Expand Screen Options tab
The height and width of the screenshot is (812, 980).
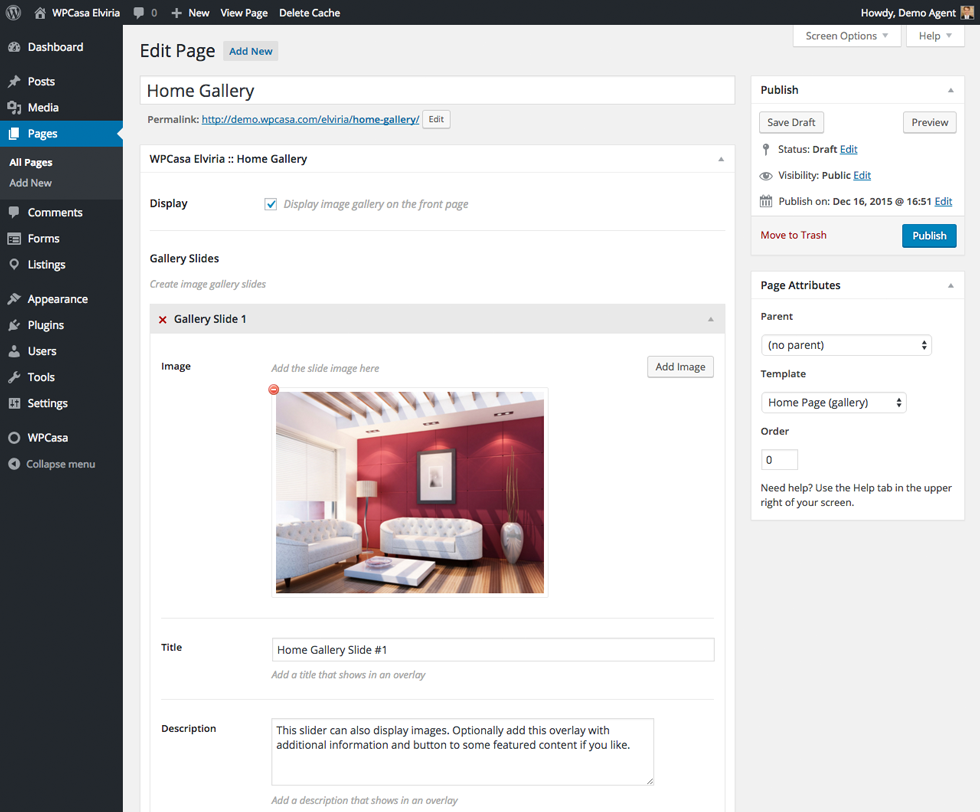[x=846, y=36]
